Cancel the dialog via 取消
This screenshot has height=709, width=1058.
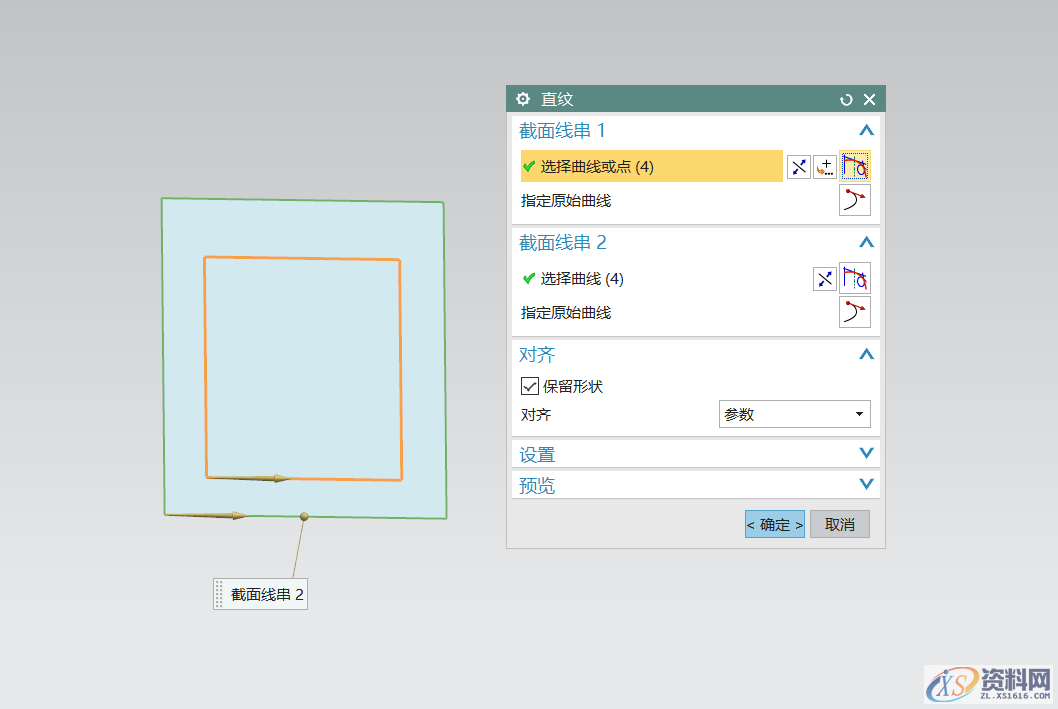(x=839, y=523)
